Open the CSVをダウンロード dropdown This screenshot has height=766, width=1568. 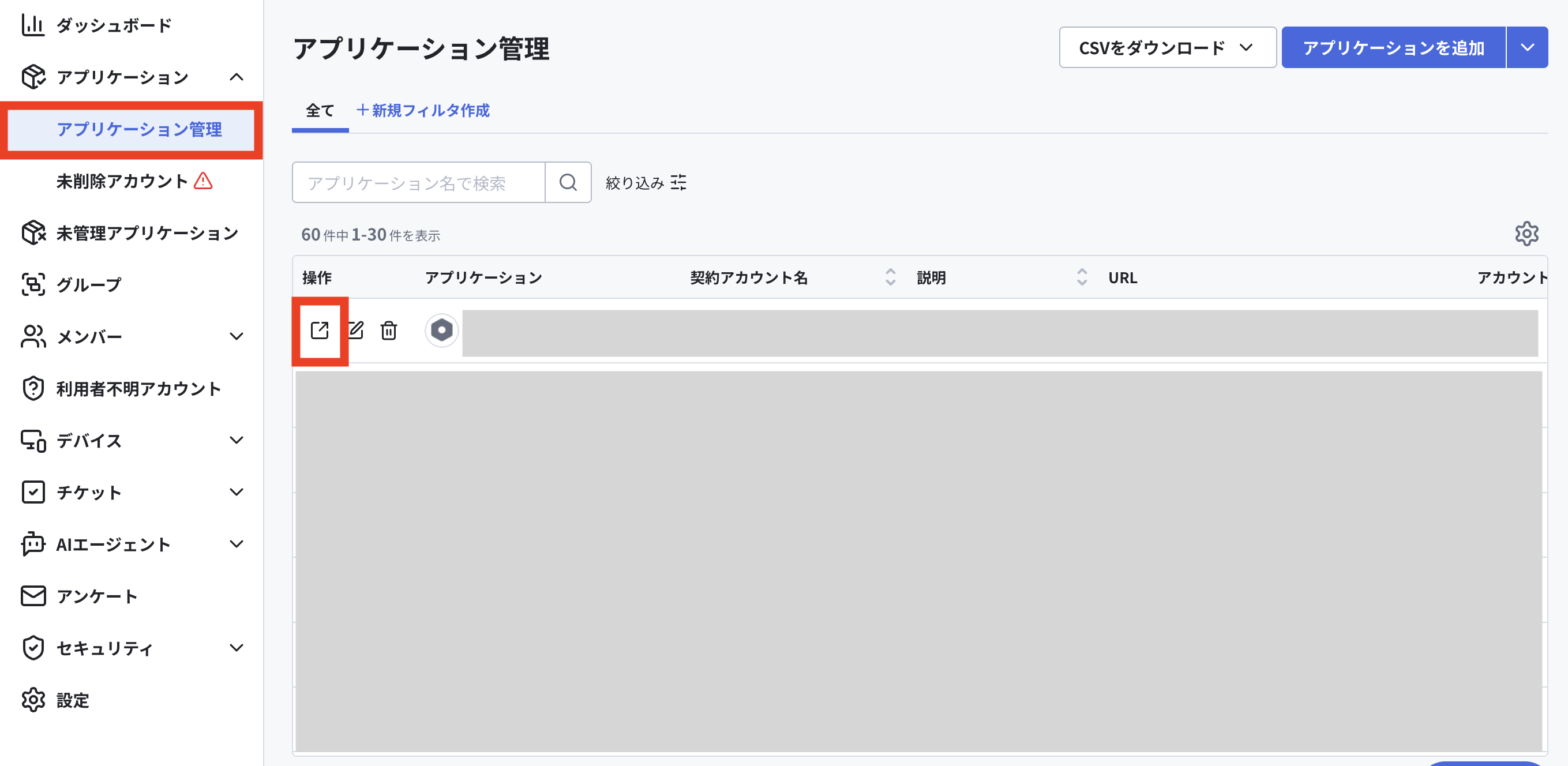(1168, 47)
